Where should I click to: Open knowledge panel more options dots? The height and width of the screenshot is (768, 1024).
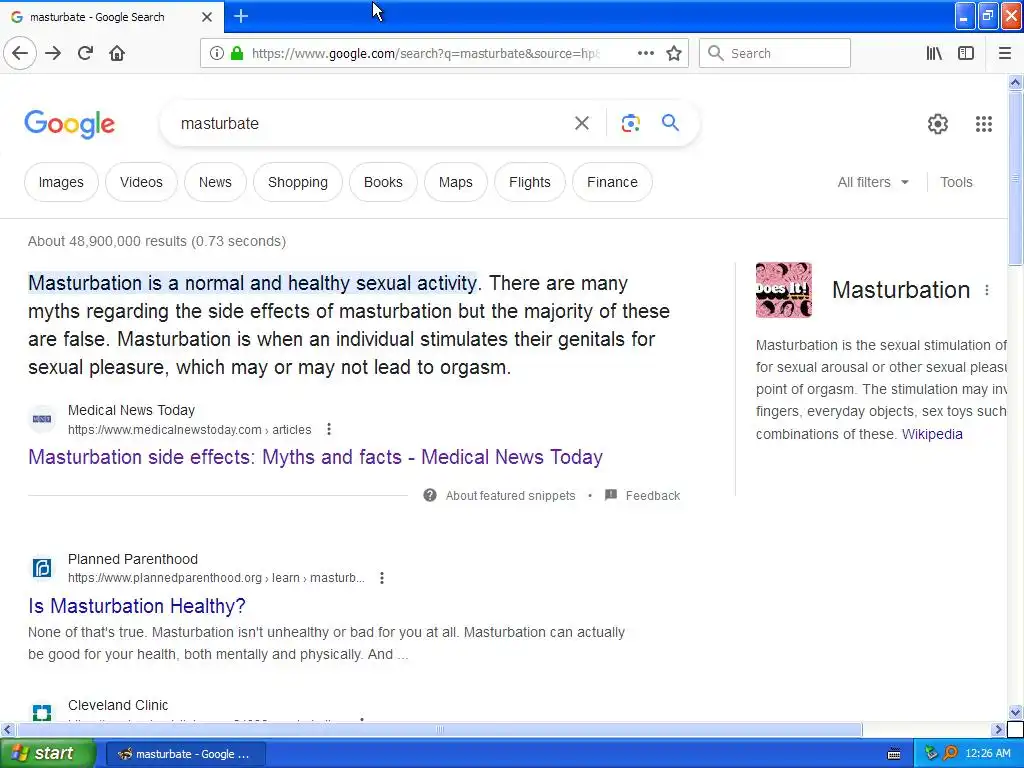(x=987, y=290)
